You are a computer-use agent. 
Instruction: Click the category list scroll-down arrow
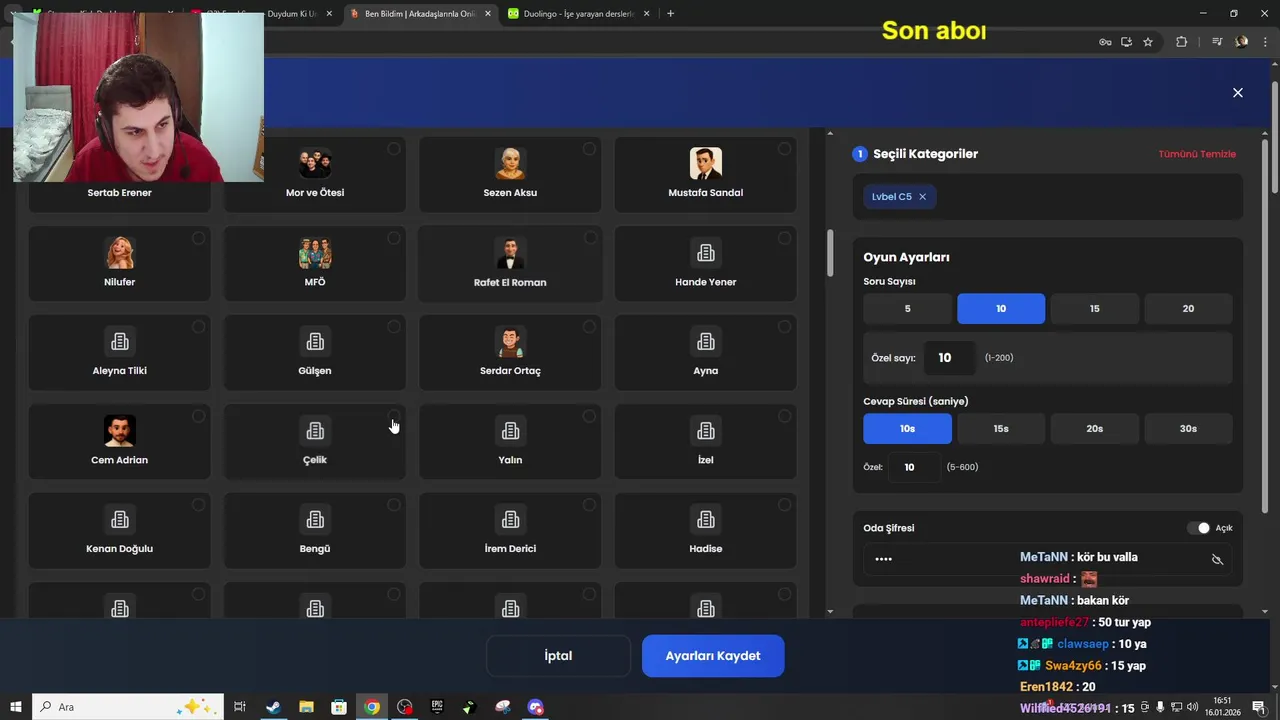pos(829,611)
